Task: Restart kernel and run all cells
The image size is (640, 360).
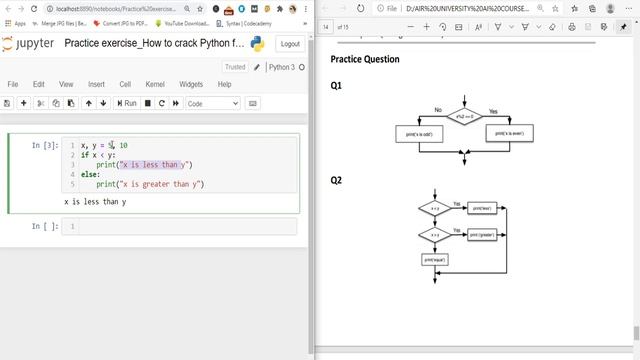Action: click(x=176, y=103)
